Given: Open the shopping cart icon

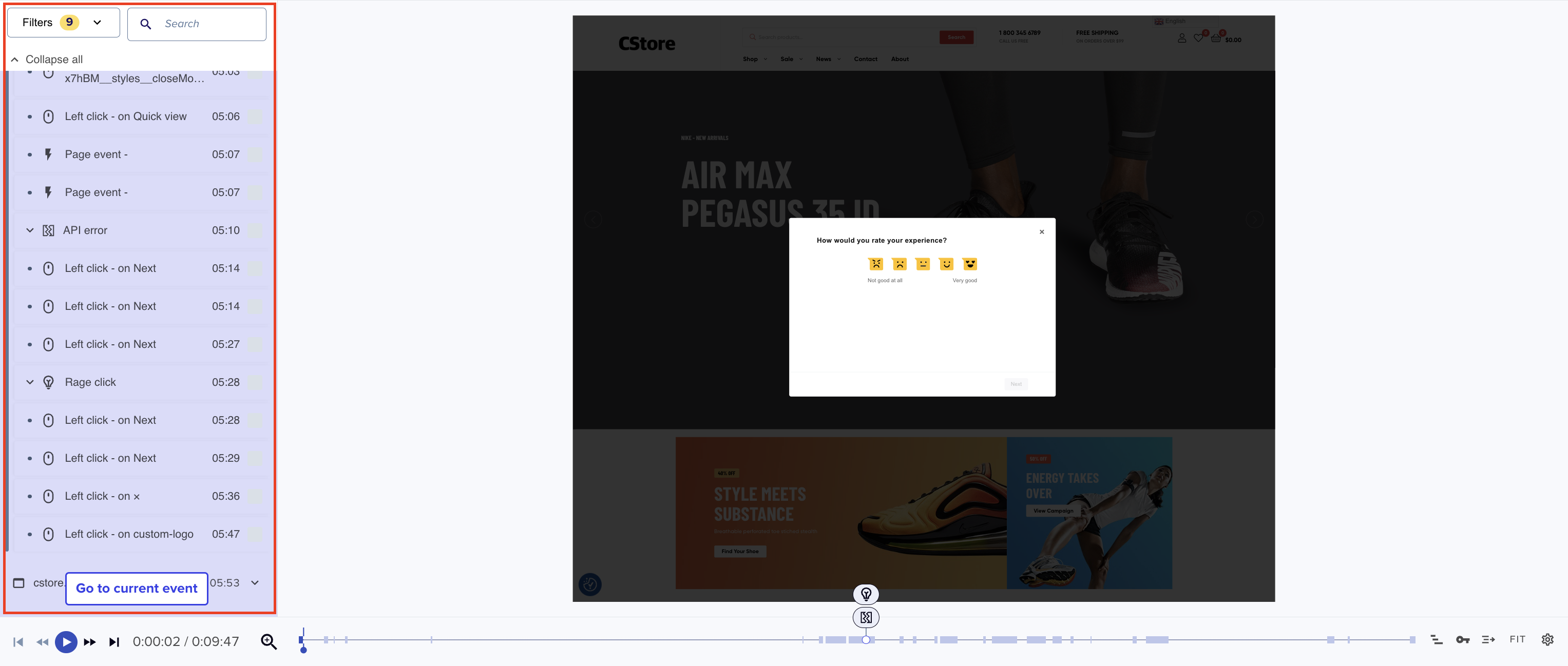Looking at the screenshot, I should pos(1216,38).
